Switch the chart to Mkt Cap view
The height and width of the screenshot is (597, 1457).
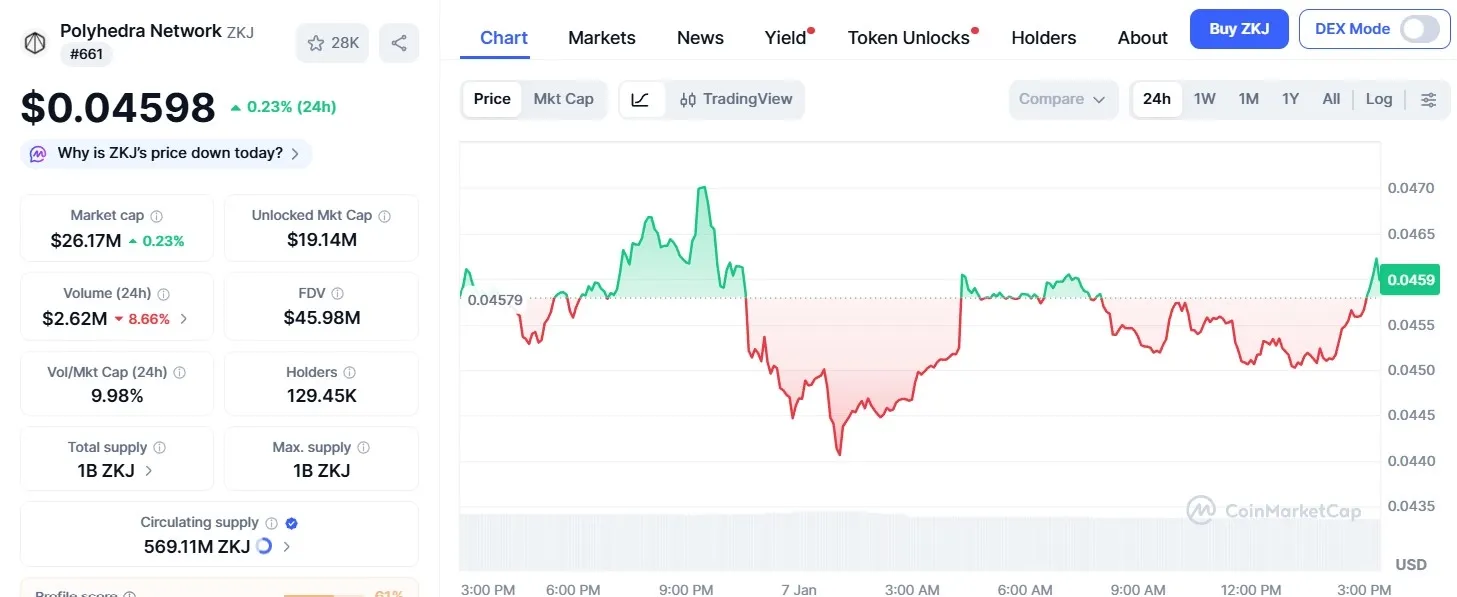pos(563,99)
